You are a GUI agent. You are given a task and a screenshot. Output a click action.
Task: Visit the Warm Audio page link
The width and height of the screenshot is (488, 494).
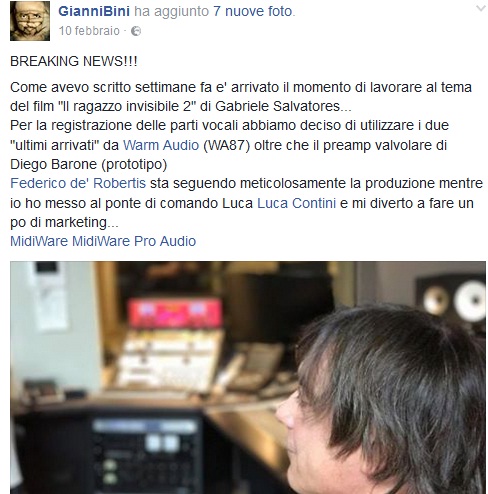(x=161, y=145)
